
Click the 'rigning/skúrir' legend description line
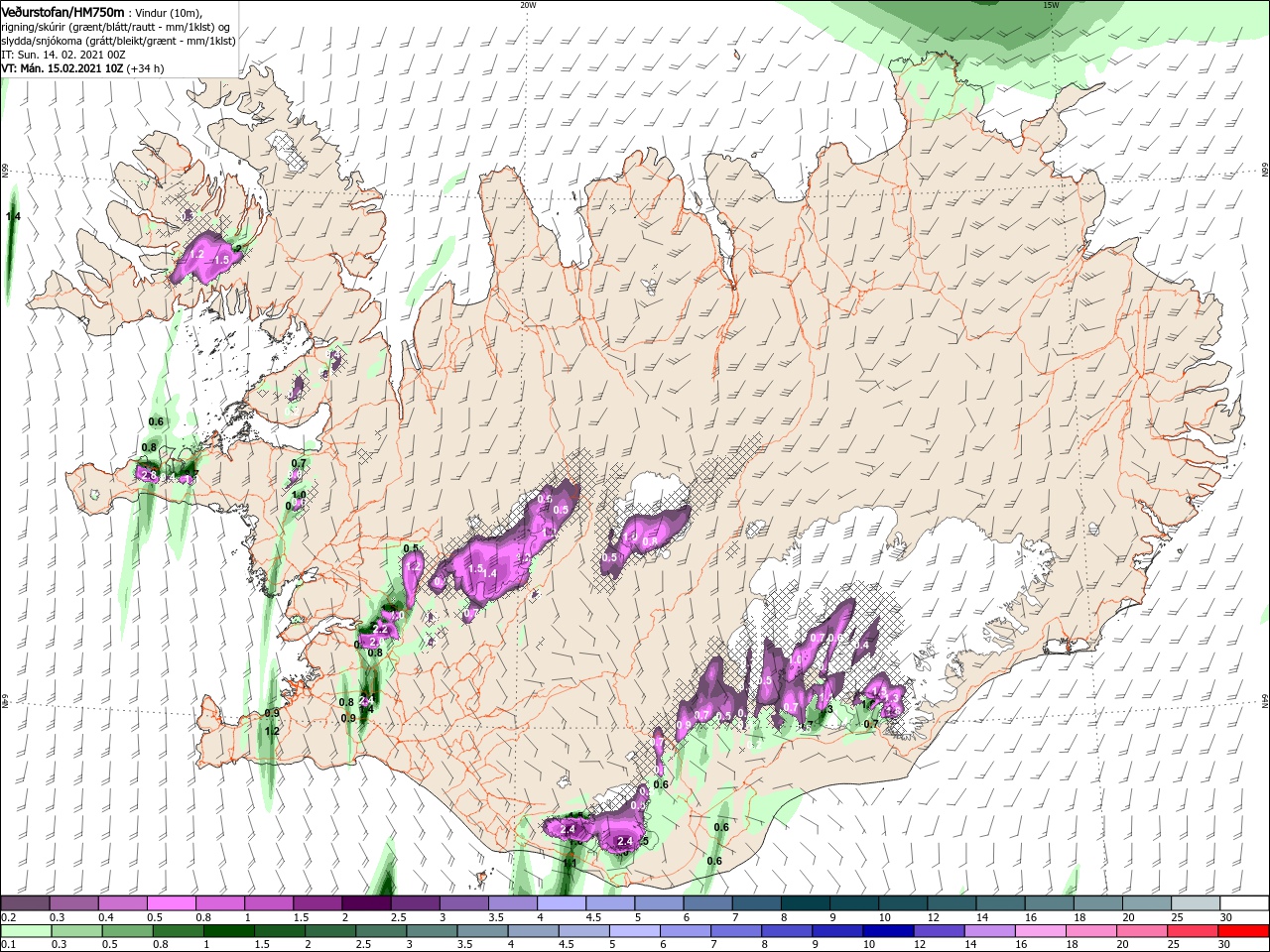point(115,27)
